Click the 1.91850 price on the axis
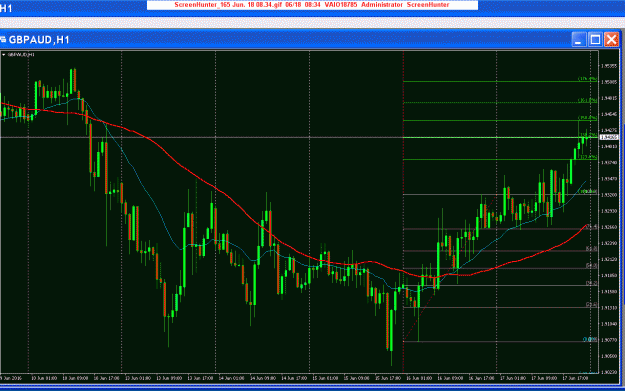625x391 pixels. coord(609,275)
